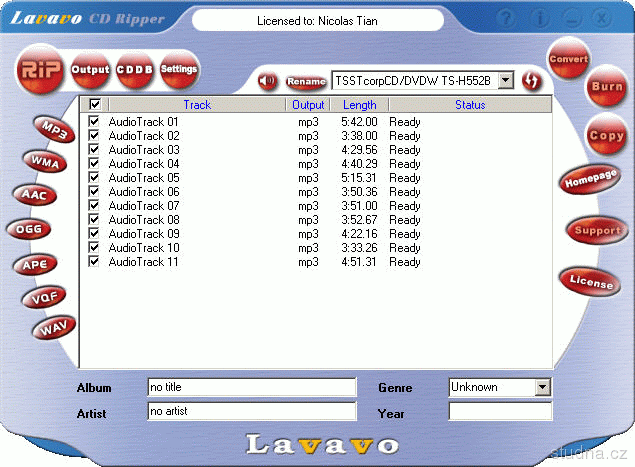Uncheck AudioTrack 09 checkbox
The height and width of the screenshot is (467, 635).
tap(94, 233)
